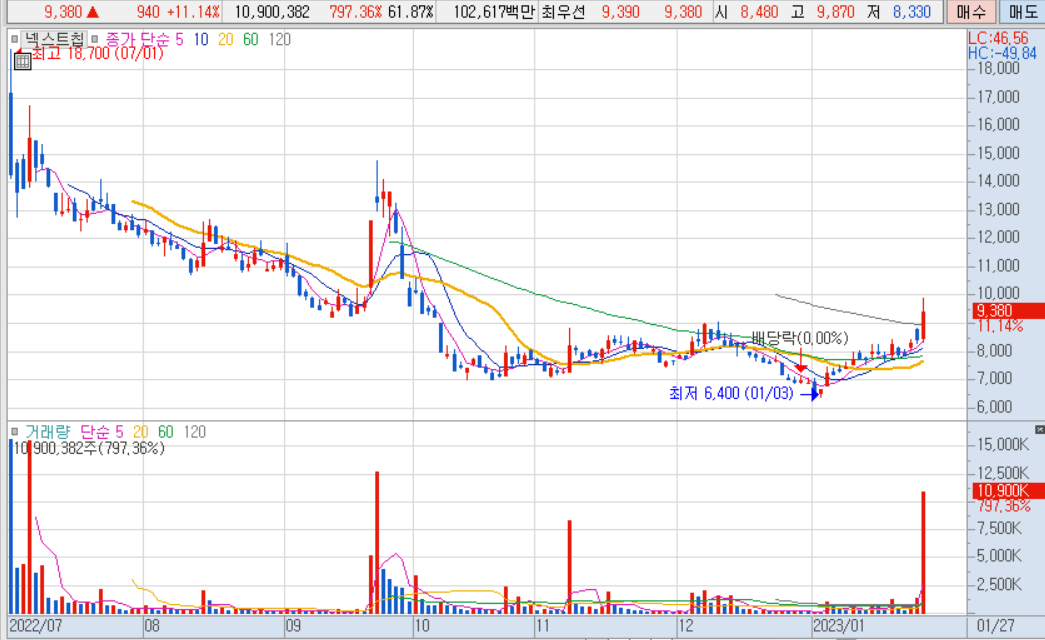Screen dimensions: 1045x640
Task: Click the 10,900,382 volume value in top bar
Action: [x=272, y=12]
